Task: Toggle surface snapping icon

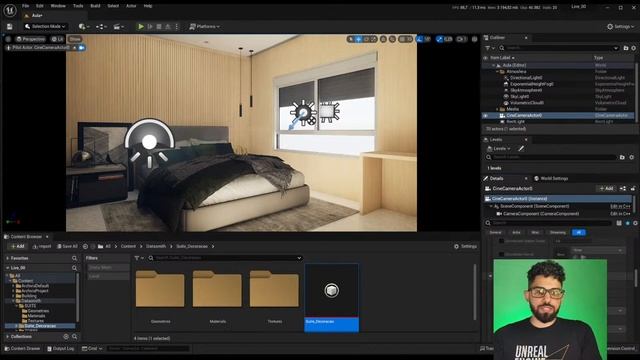Action: pos(392,39)
